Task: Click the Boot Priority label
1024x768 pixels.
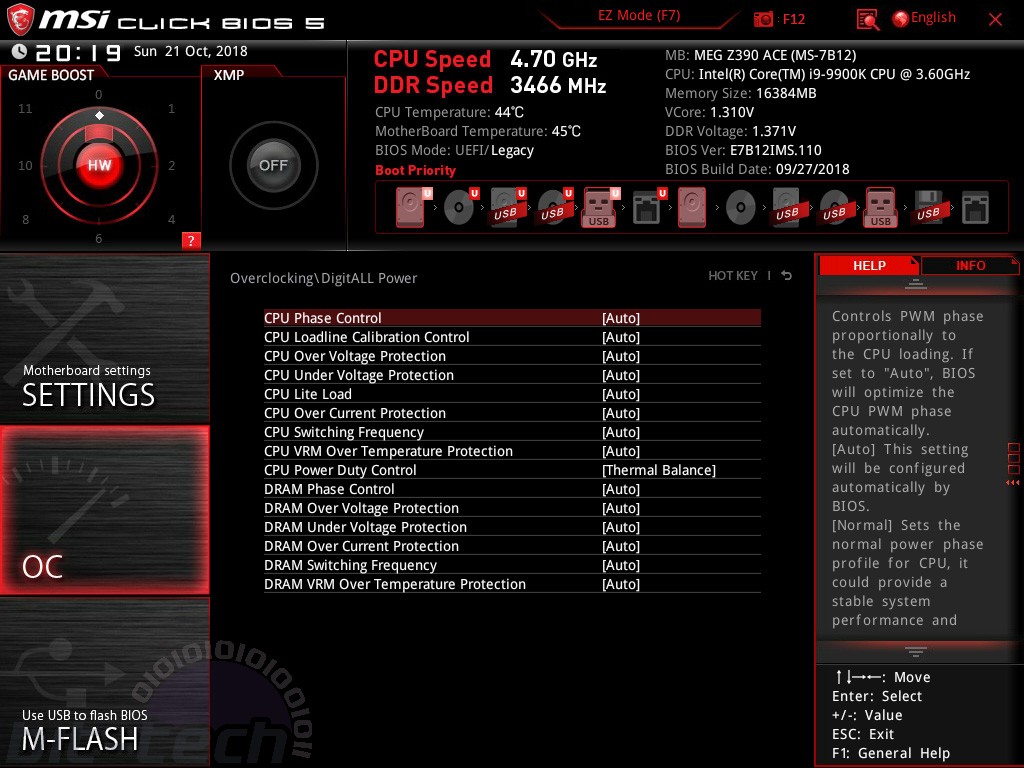Action: 415,170
